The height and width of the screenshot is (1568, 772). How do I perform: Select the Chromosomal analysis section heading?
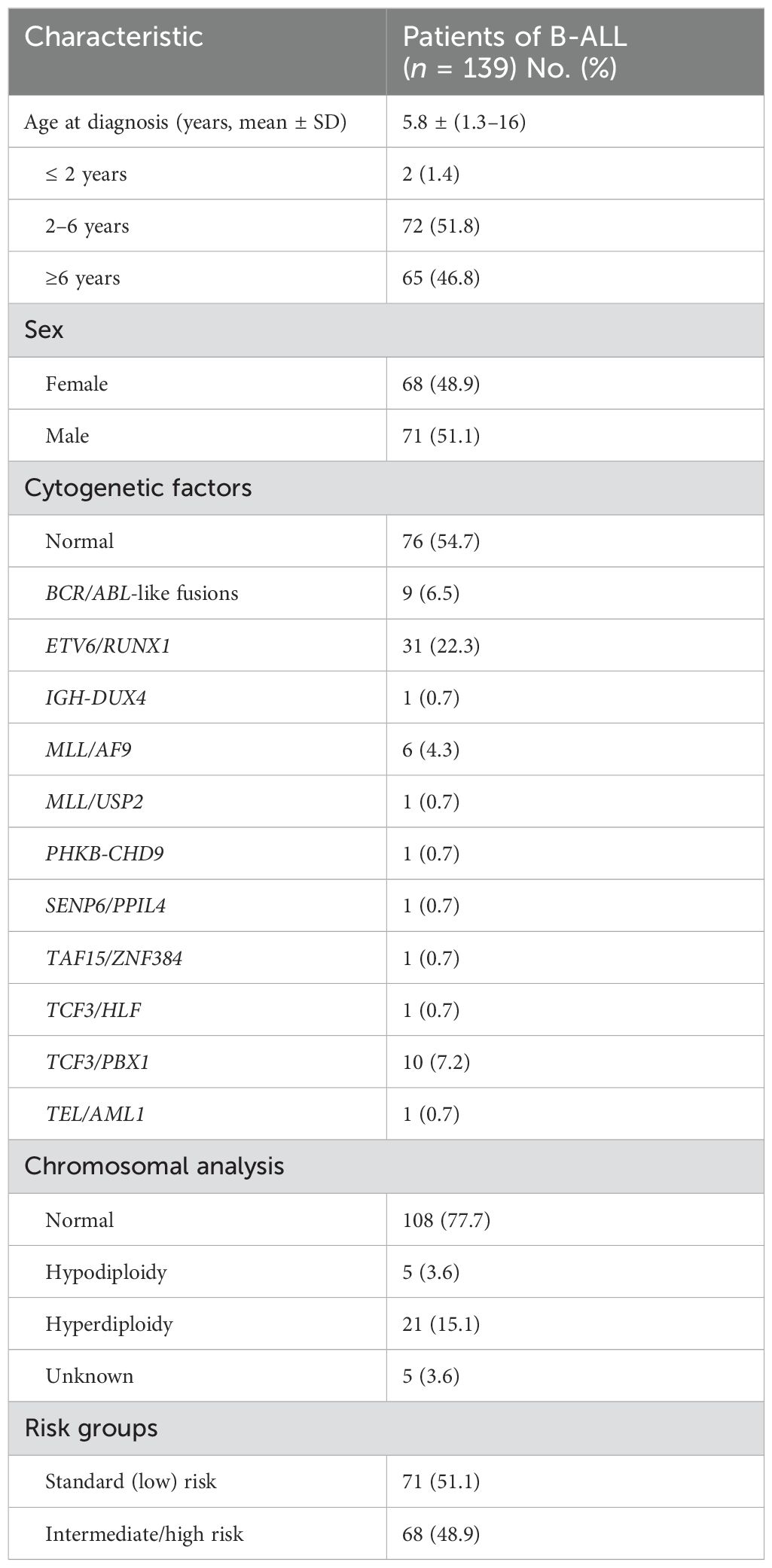point(154,1166)
